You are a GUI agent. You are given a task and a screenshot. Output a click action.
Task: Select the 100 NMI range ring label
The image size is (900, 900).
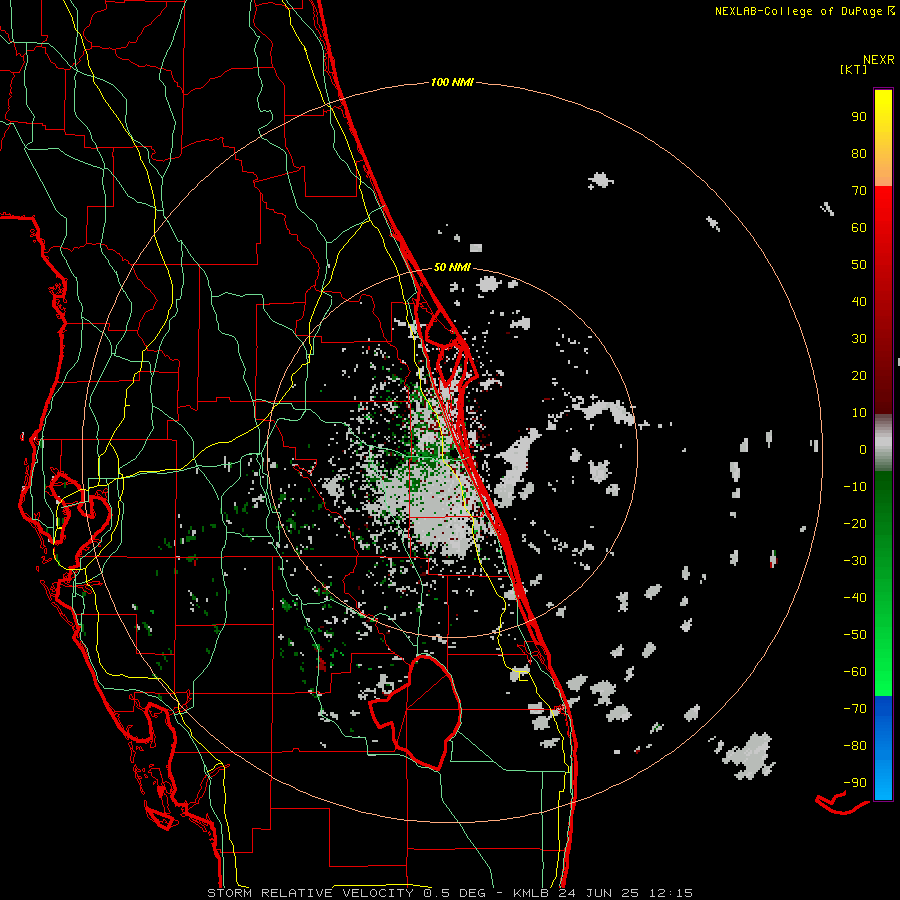[x=452, y=83]
